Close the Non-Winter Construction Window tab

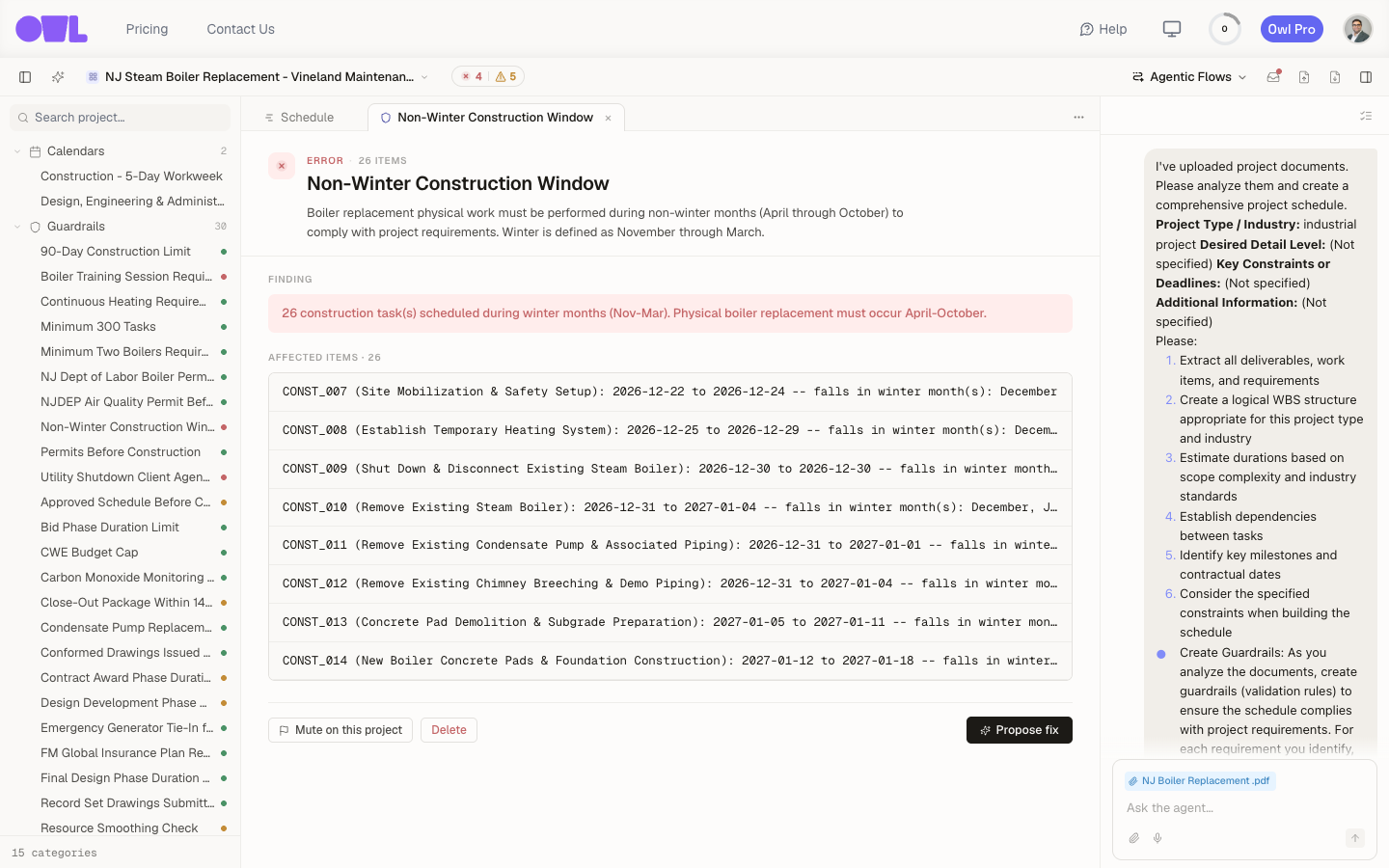point(609,119)
